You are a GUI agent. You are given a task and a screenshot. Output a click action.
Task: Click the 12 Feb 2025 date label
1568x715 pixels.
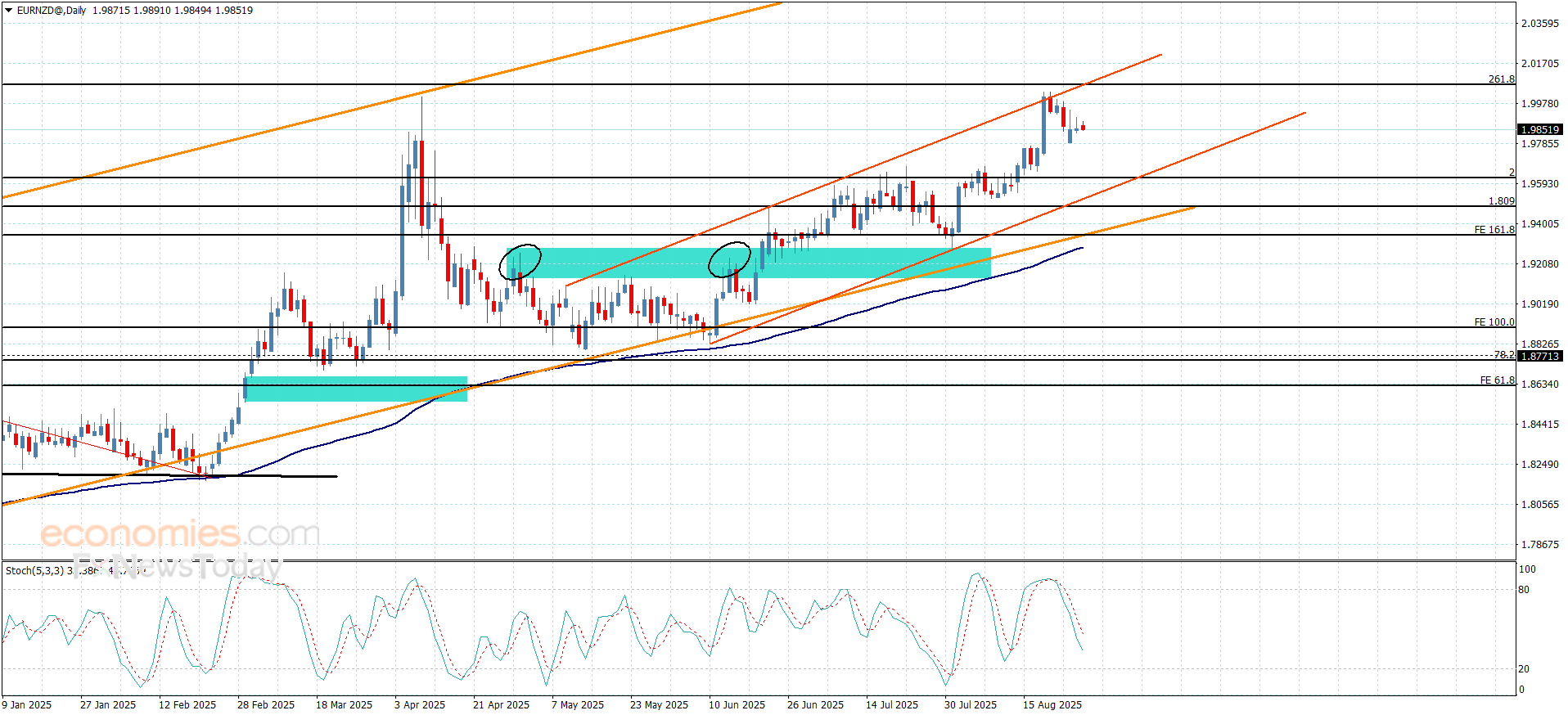[x=187, y=704]
